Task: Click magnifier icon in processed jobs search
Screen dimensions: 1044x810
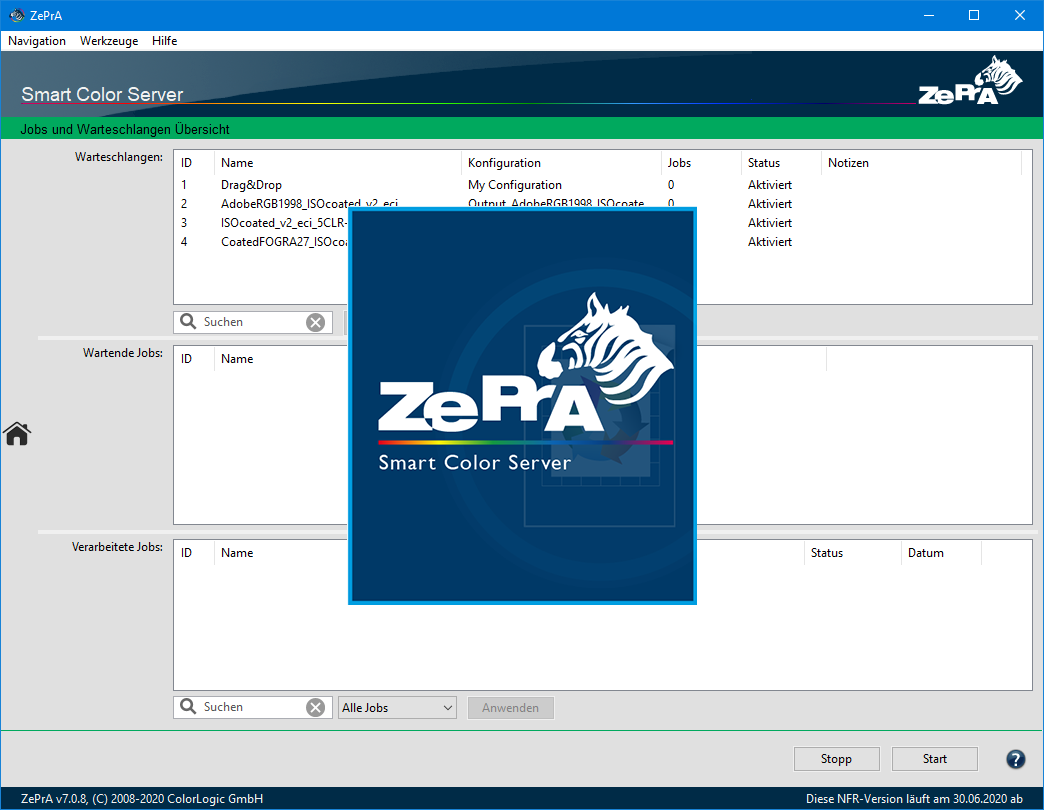Action: pos(188,707)
